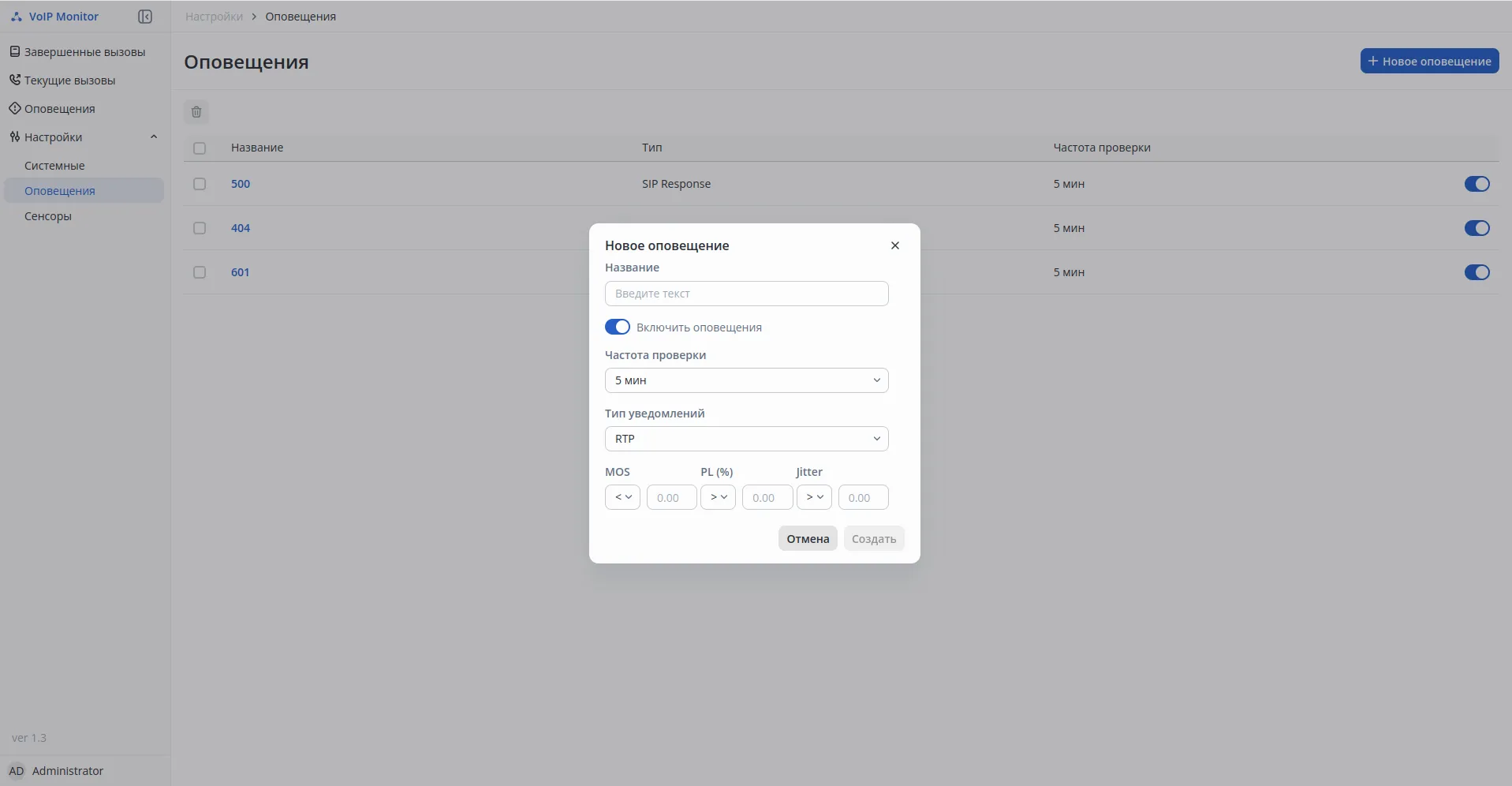
Task: Click the trash delete icon above the table
Action: pyautogui.click(x=196, y=112)
